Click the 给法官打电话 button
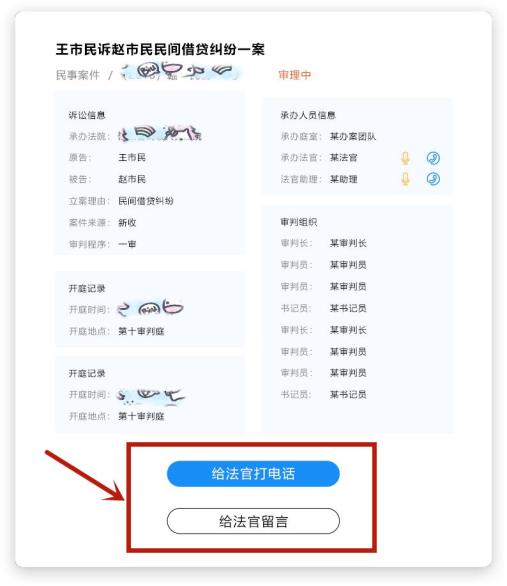The width and height of the screenshot is (507, 586). pos(253,474)
